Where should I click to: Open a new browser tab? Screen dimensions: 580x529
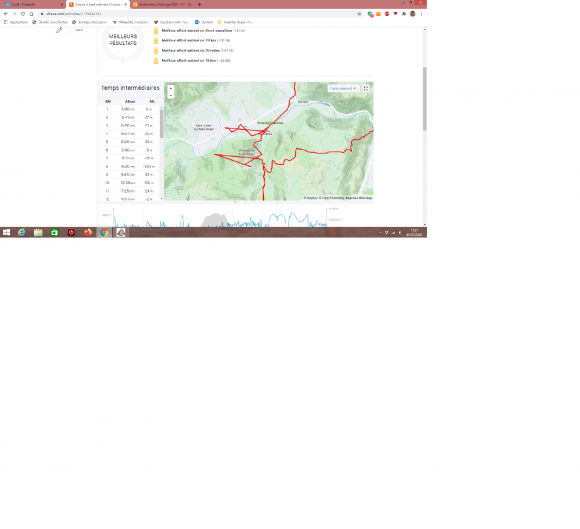click(x=199, y=4)
